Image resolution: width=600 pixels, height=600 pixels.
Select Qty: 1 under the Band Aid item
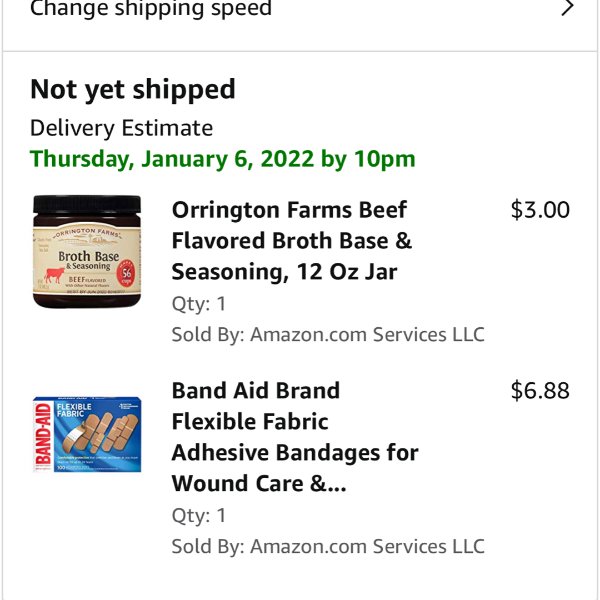(x=199, y=515)
